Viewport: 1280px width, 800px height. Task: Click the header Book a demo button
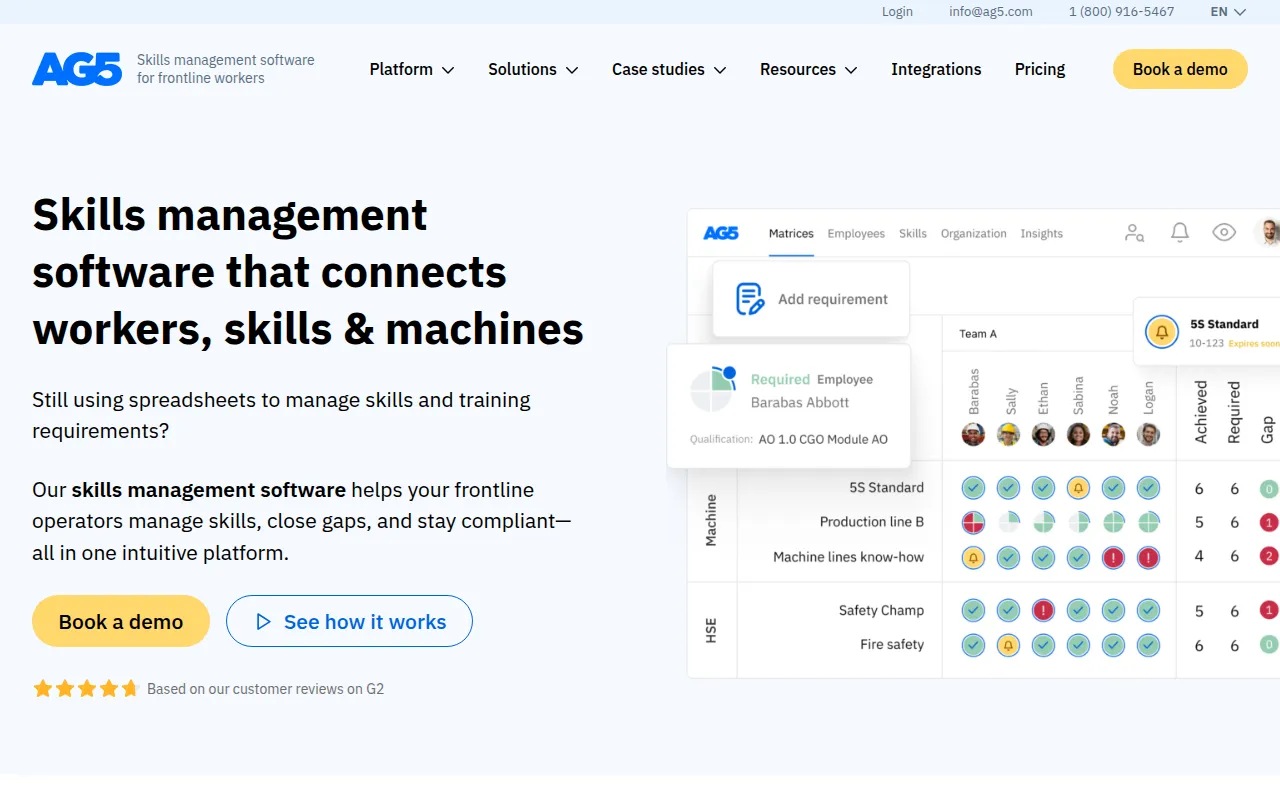point(1180,69)
